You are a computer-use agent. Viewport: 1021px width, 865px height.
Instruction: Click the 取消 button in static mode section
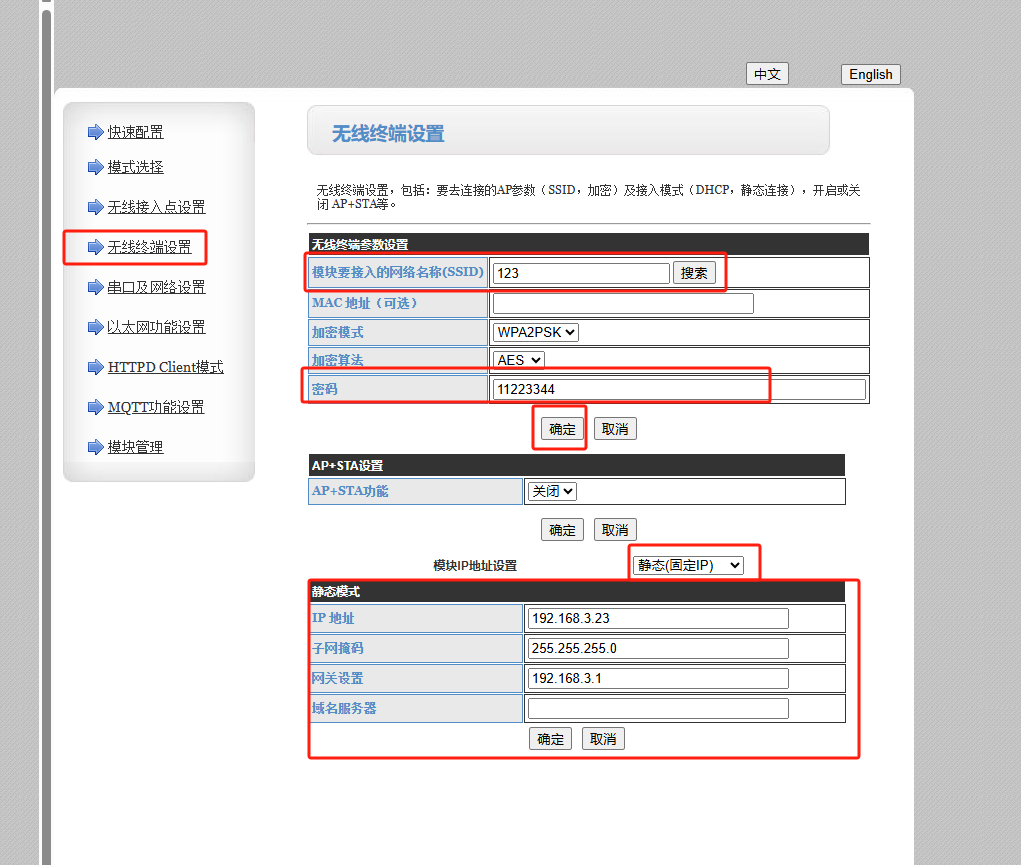click(x=603, y=739)
